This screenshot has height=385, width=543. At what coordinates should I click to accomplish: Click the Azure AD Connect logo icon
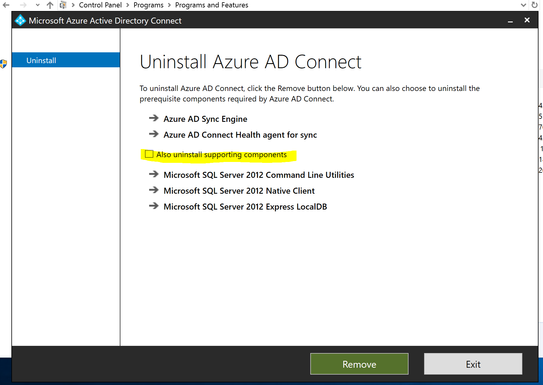coord(20,20)
